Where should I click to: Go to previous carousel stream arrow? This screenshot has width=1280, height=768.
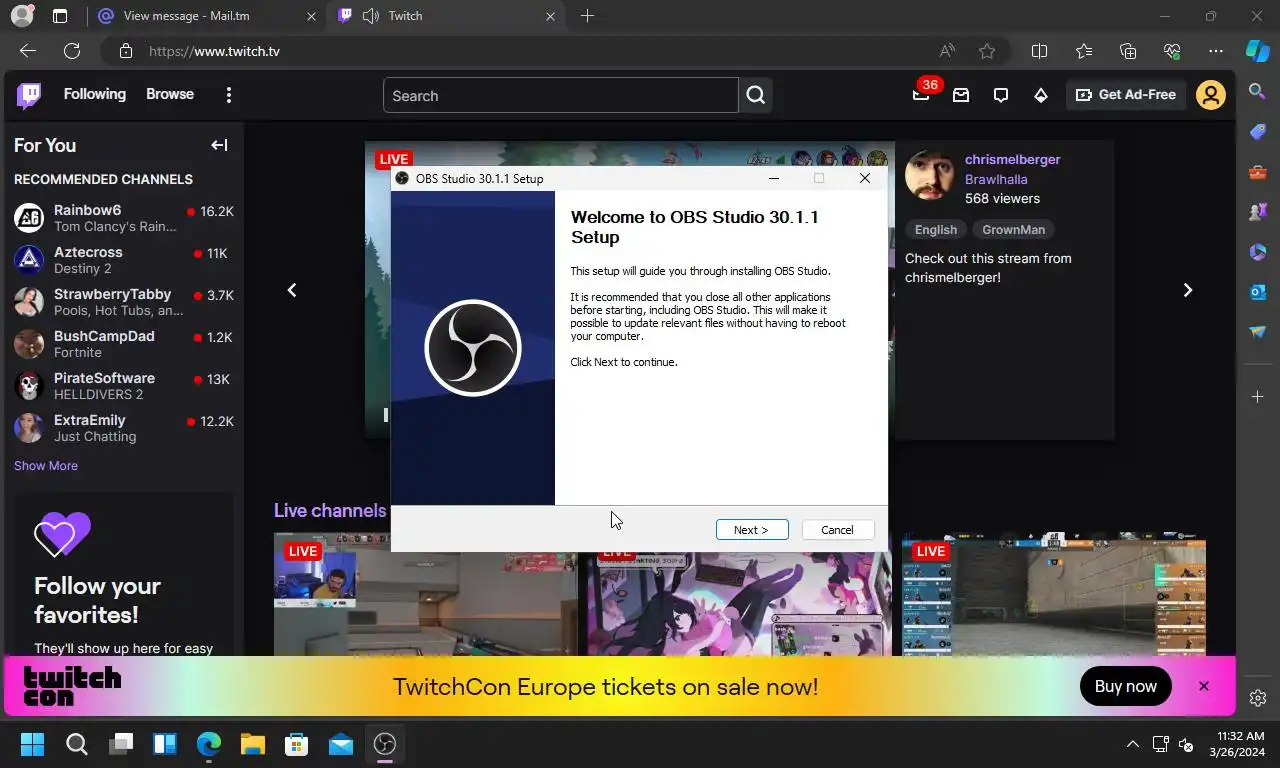click(292, 290)
